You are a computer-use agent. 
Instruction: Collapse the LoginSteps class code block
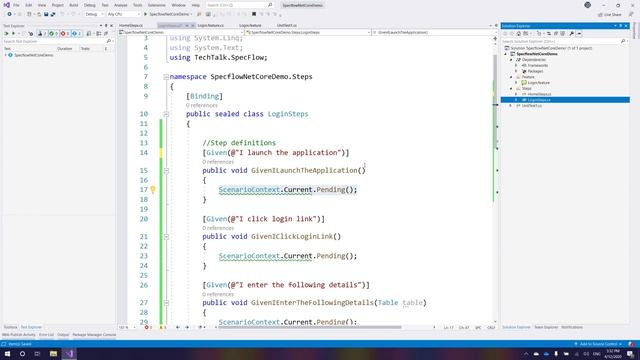point(166,114)
